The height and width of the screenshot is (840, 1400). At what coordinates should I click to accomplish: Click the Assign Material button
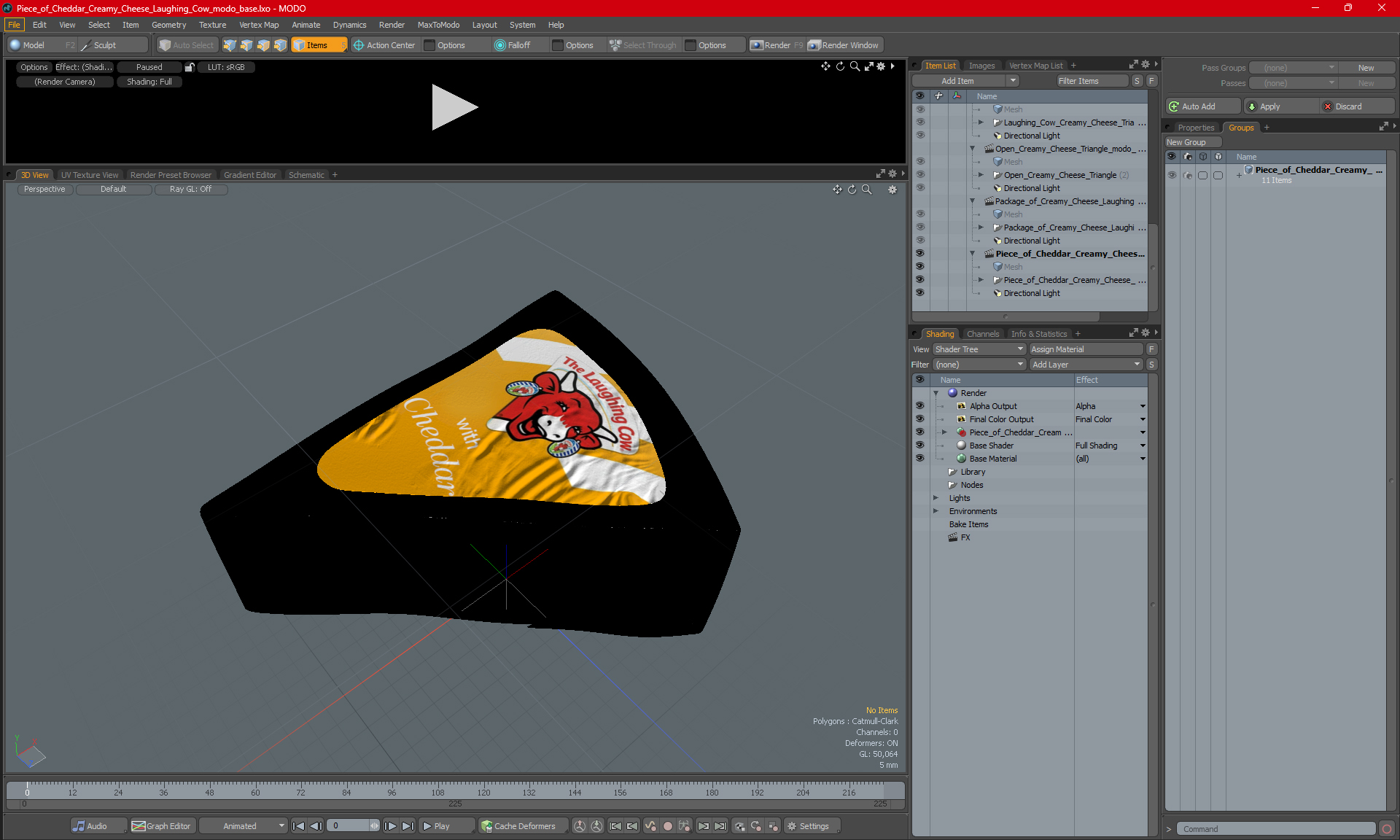[1085, 349]
